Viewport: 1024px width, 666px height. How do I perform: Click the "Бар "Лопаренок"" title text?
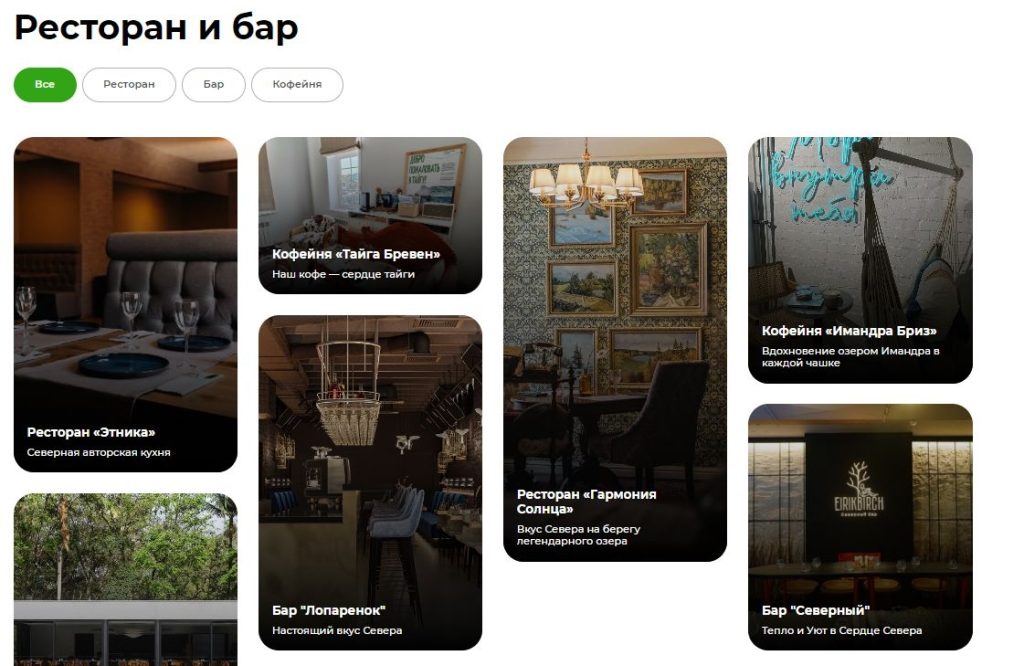(328, 610)
